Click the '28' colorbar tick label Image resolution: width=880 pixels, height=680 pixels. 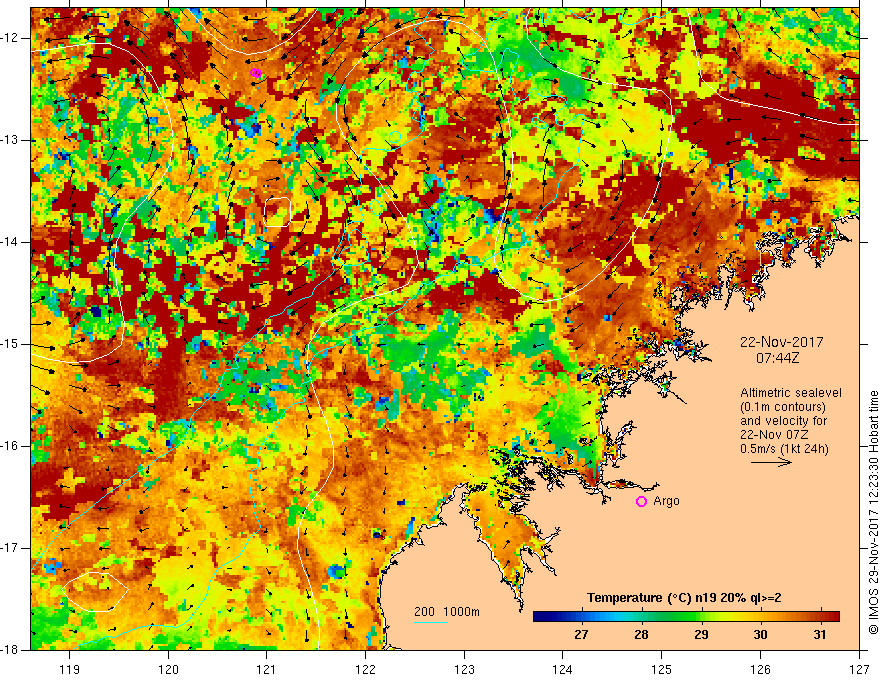(641, 635)
